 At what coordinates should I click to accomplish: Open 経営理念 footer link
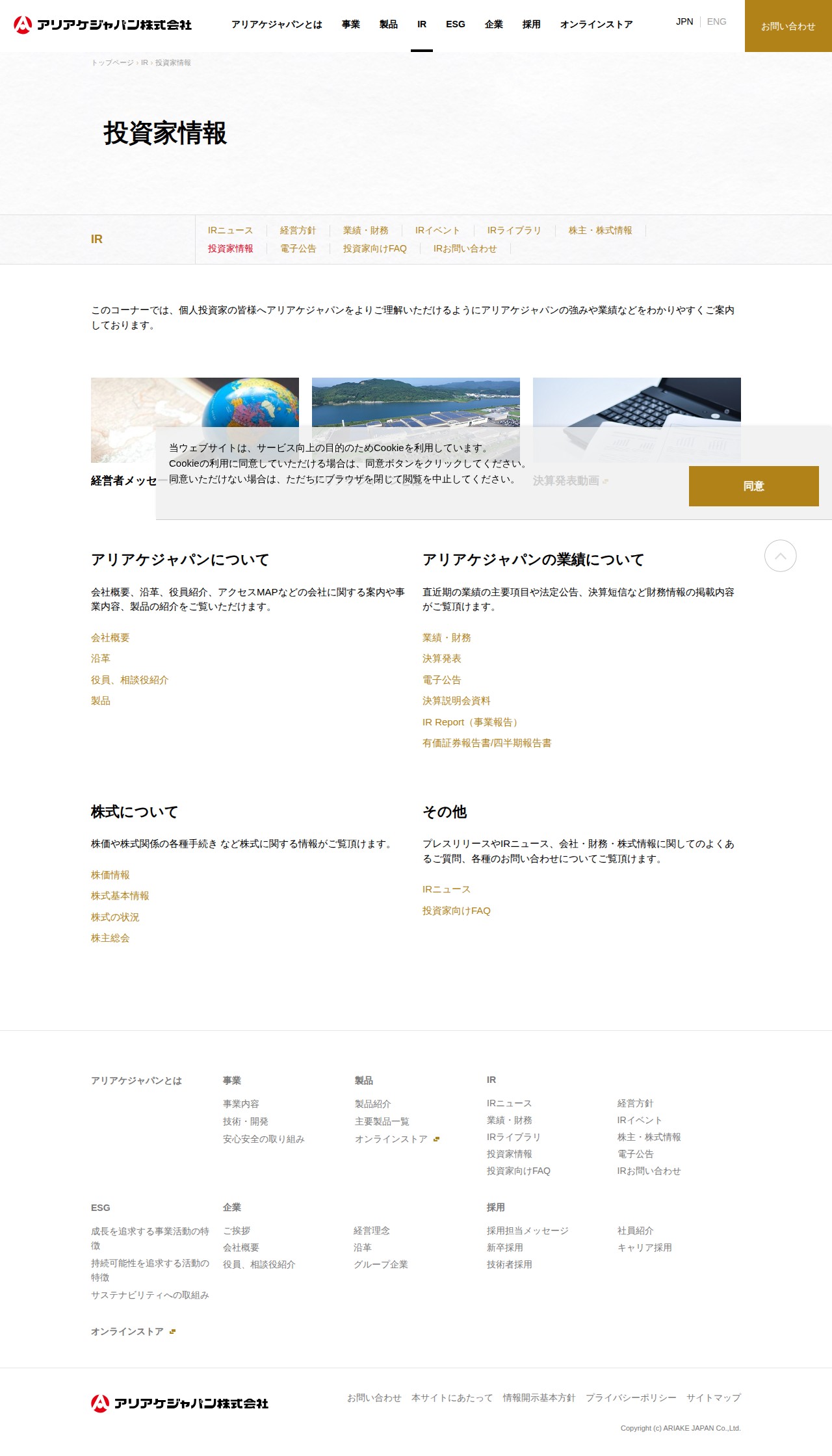click(372, 1230)
